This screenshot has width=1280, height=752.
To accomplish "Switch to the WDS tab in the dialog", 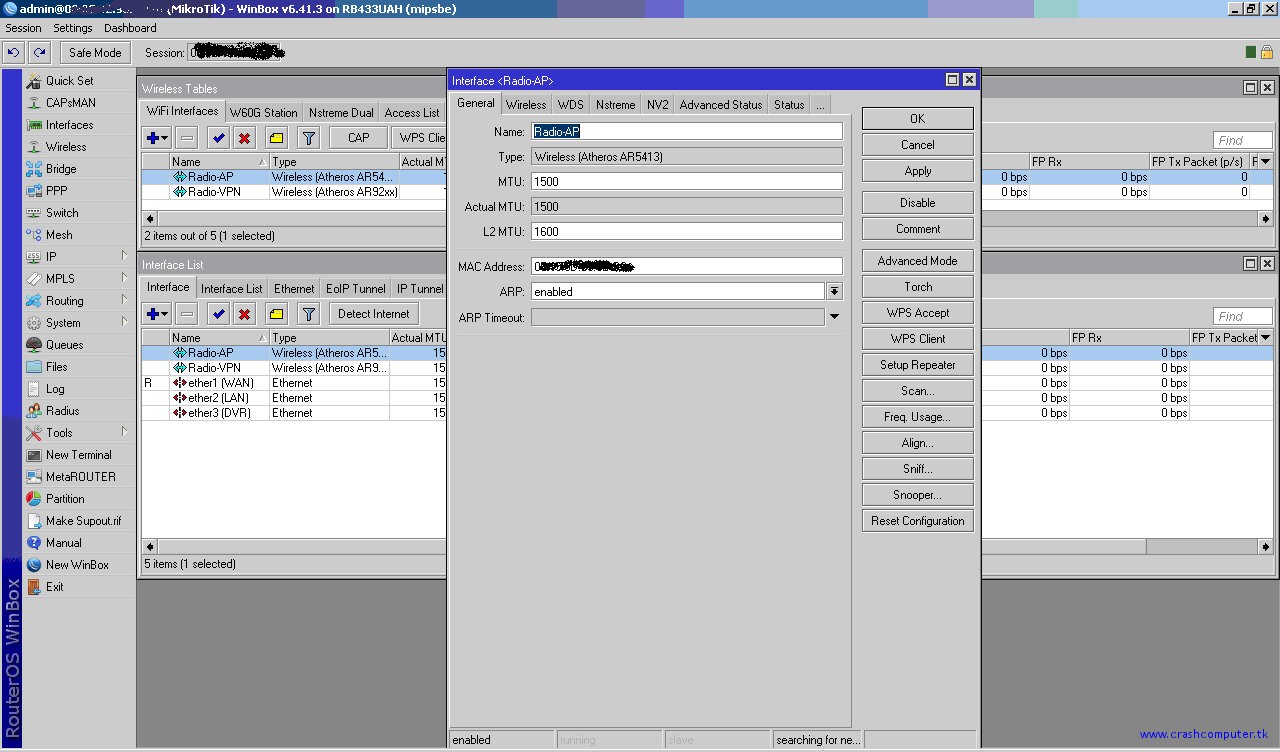I will [x=571, y=104].
